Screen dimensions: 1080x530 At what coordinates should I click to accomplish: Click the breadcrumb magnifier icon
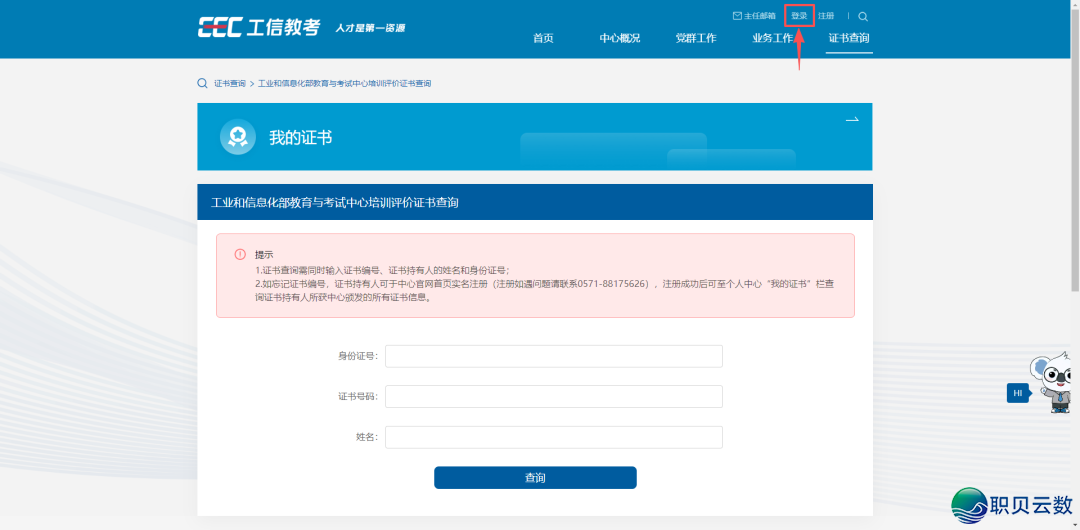pyautogui.click(x=202, y=83)
